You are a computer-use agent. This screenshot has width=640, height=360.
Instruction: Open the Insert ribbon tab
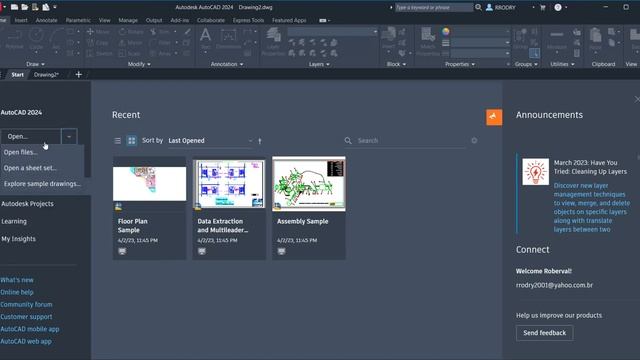(21, 20)
